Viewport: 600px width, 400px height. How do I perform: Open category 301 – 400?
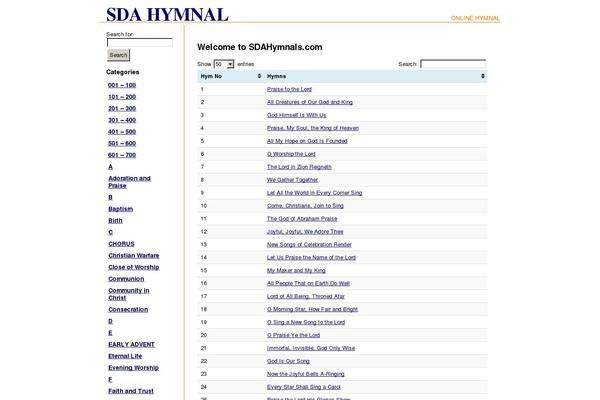pyautogui.click(x=122, y=120)
